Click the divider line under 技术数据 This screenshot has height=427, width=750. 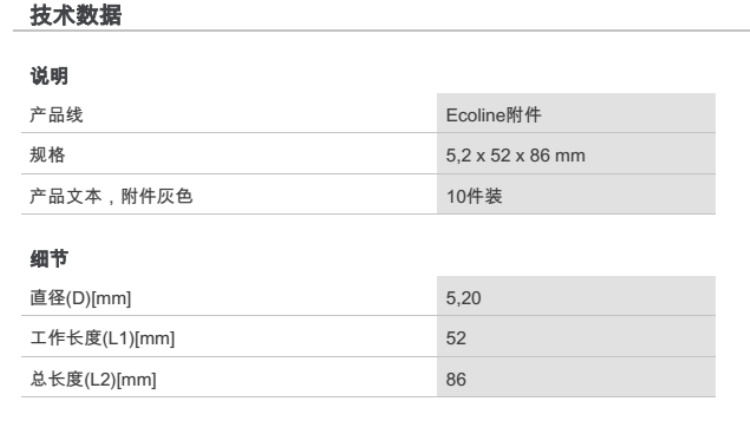pyautogui.click(x=375, y=31)
